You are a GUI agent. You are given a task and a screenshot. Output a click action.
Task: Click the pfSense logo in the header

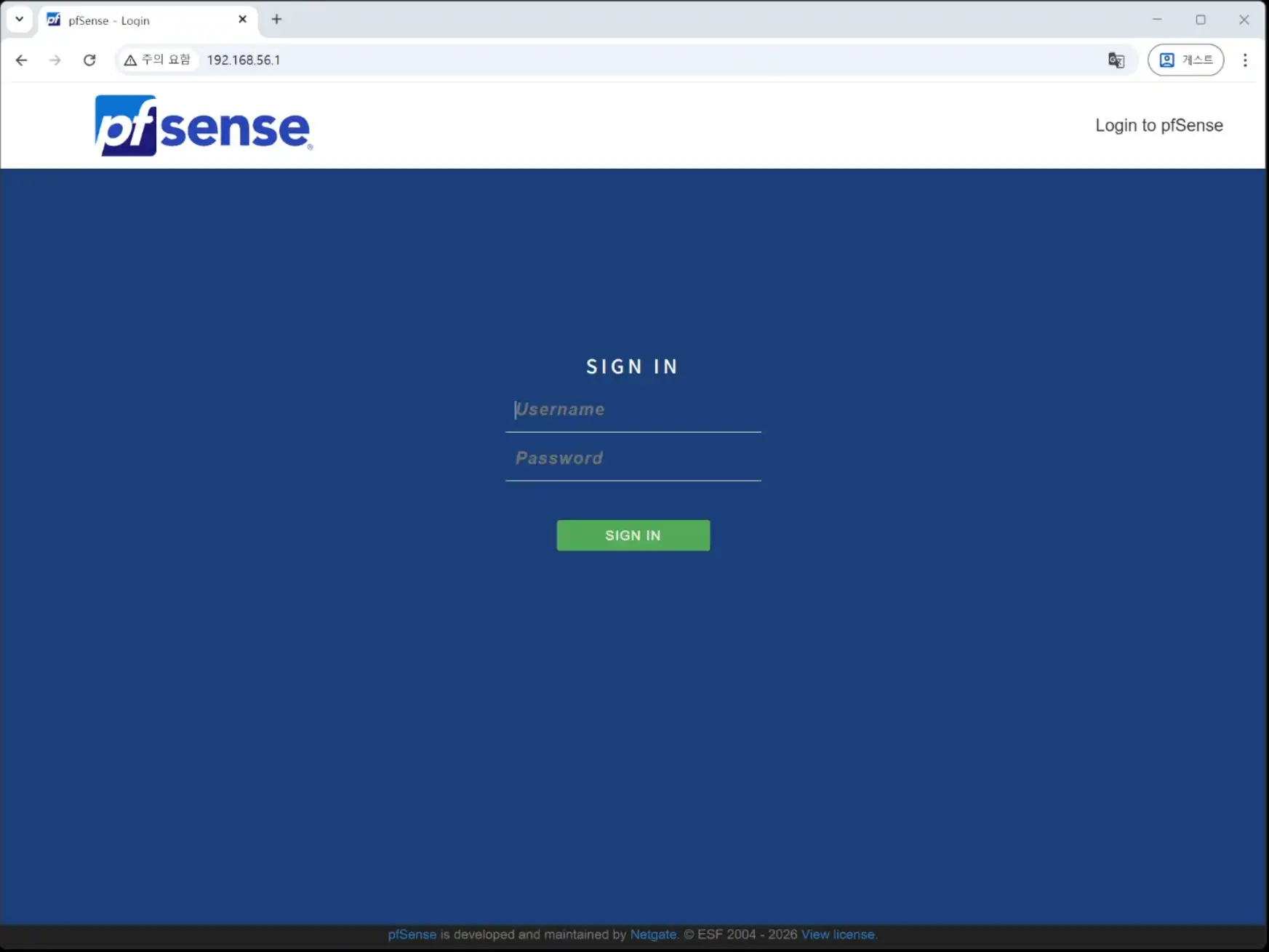click(x=203, y=126)
